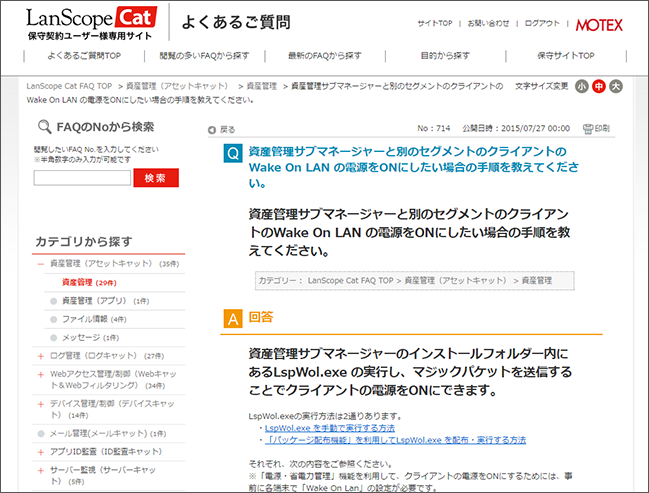This screenshot has width=649, height=493.
Task: Open 最新のFAQから探す menu item
Action: pyautogui.click(x=325, y=55)
